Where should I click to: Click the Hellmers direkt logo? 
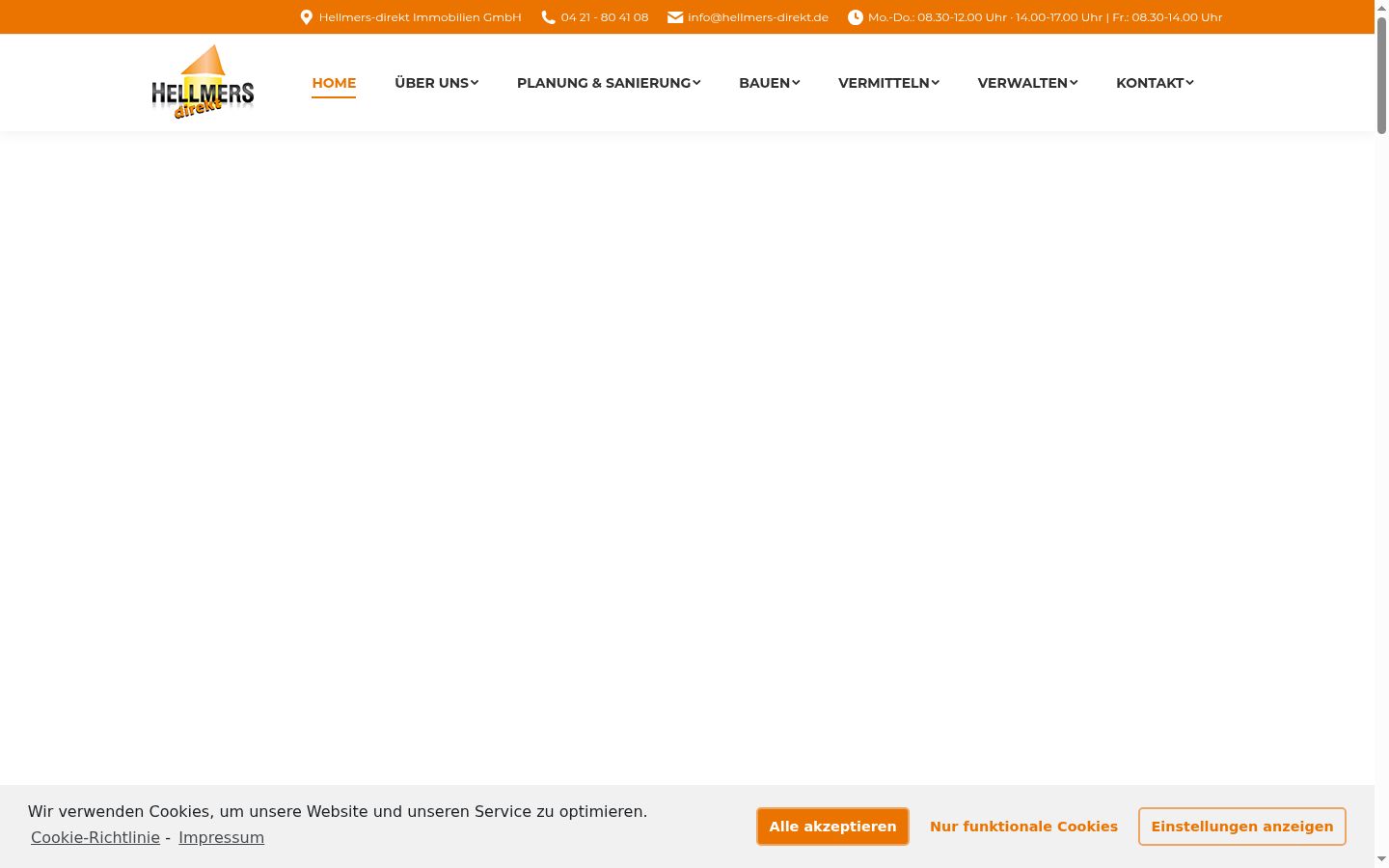(203, 83)
